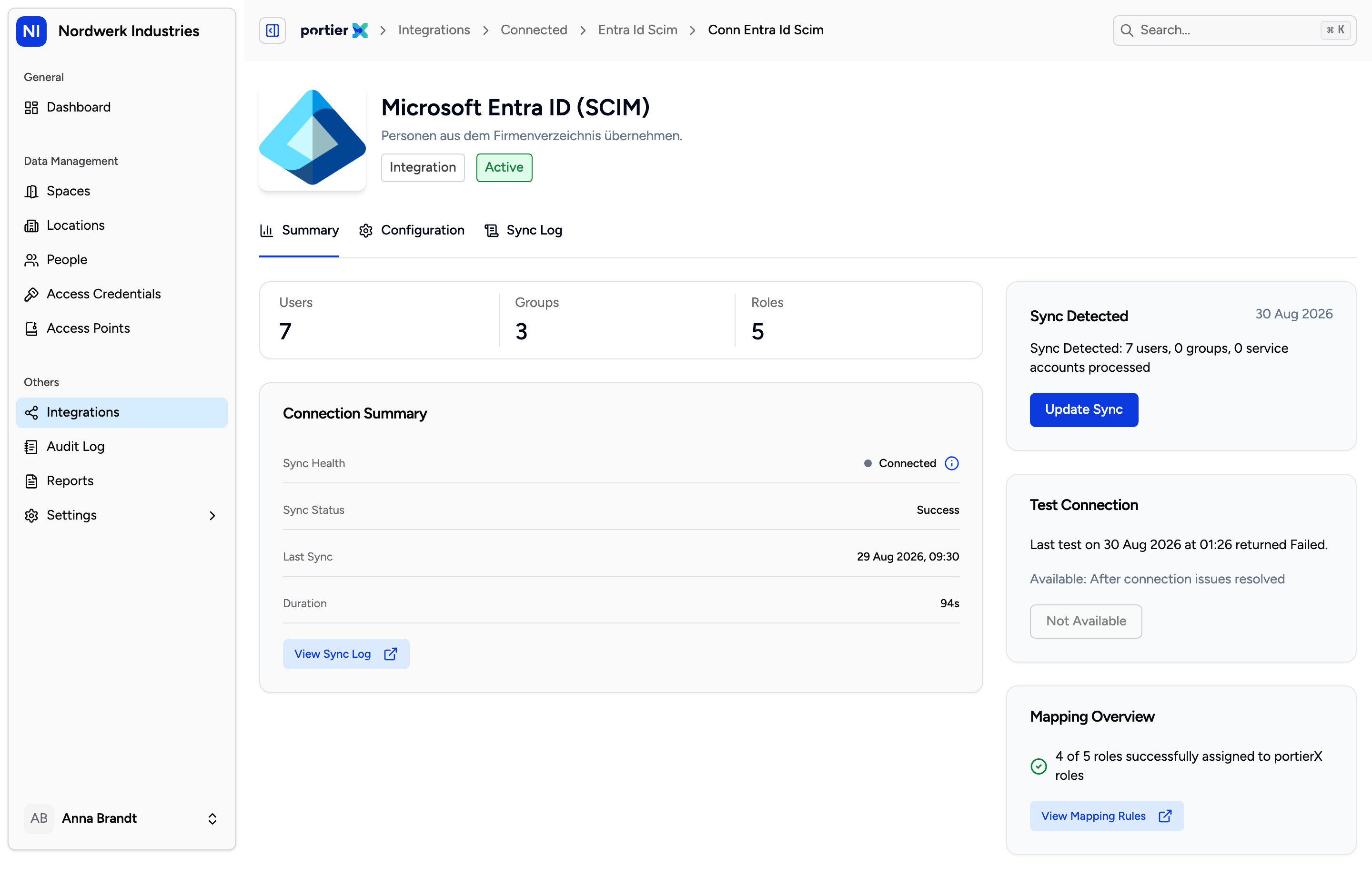The image size is (1372, 878).
Task: Toggle the sidebar collapse icon
Action: point(272,30)
